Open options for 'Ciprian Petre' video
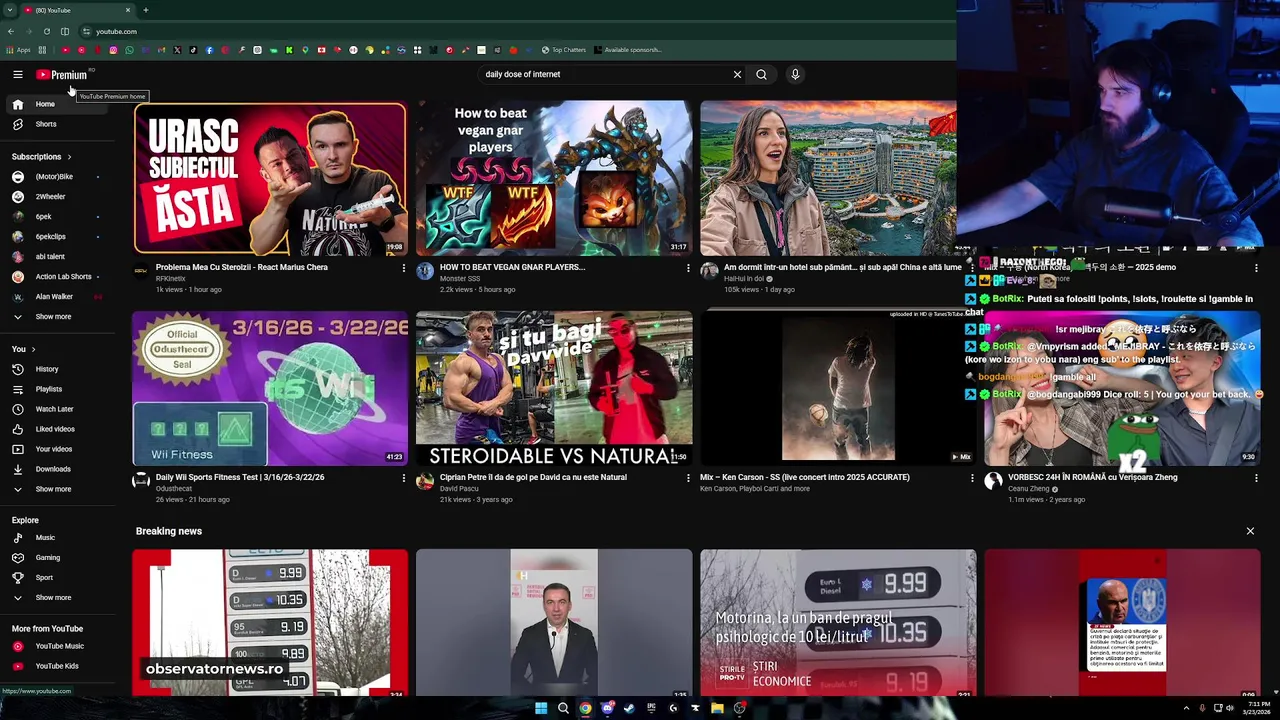 688,478
